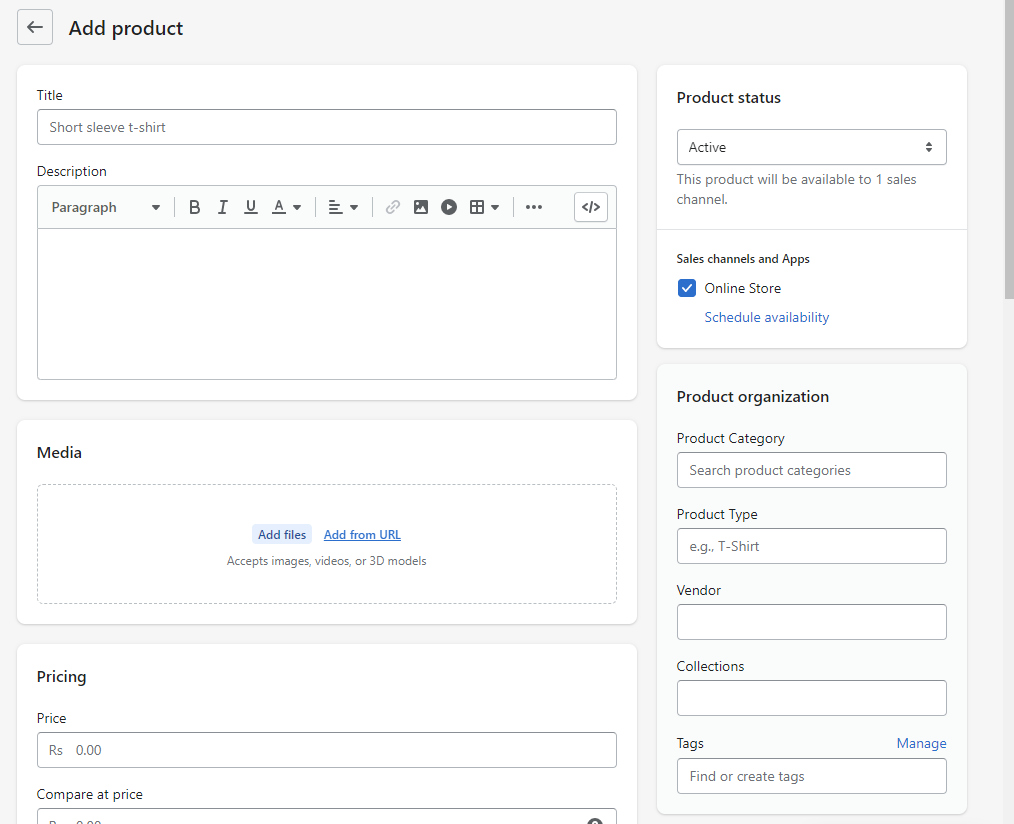Click the product Title input field

(x=327, y=127)
